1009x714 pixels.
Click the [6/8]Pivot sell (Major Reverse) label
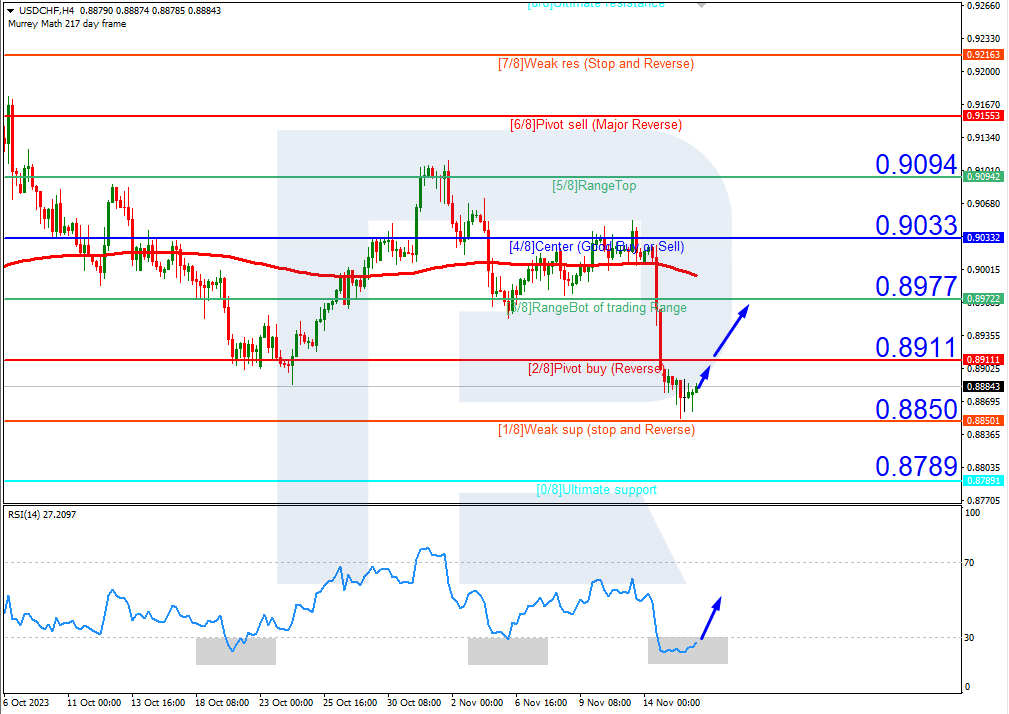pos(596,124)
